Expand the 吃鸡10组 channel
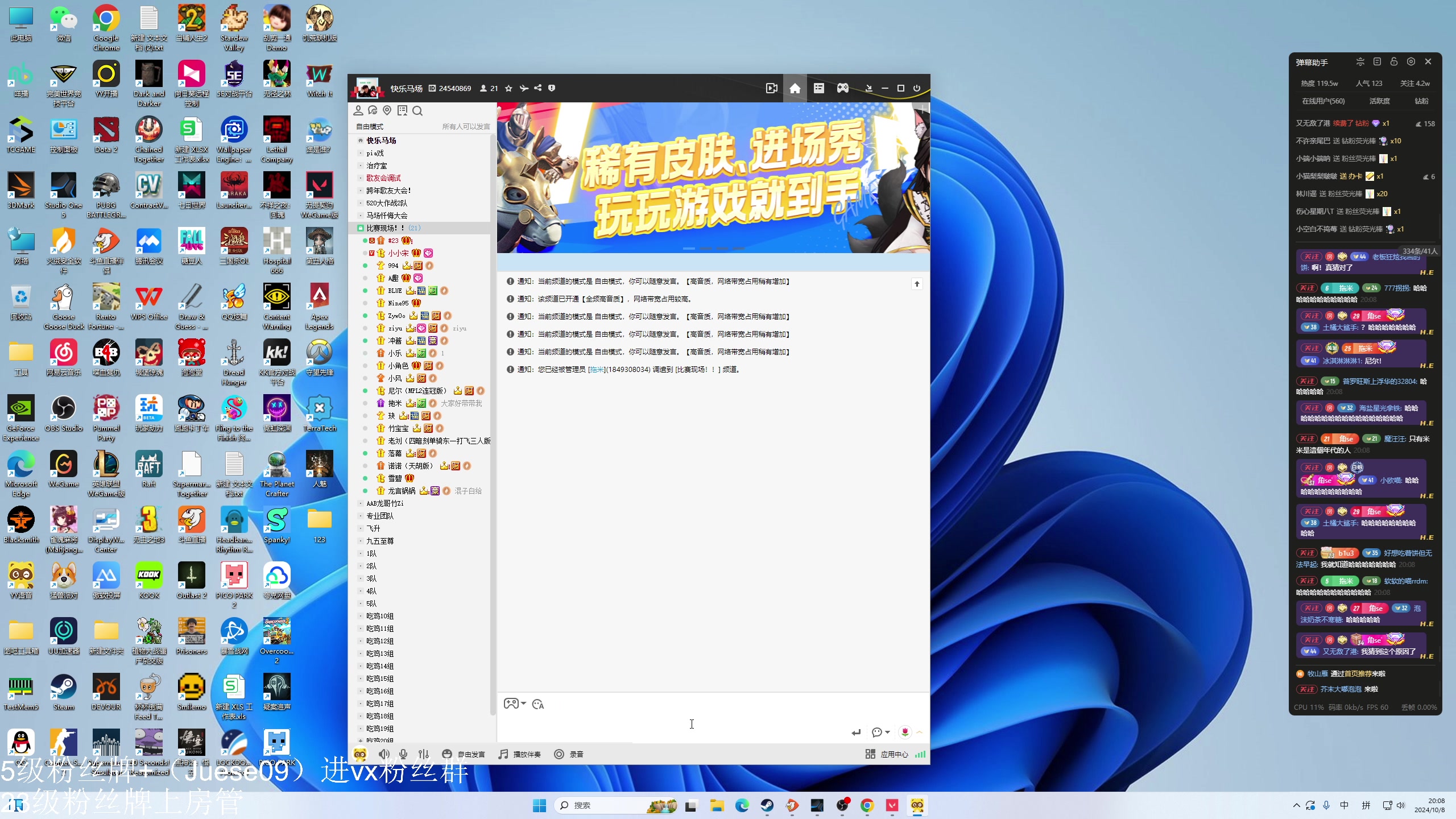Image resolution: width=1456 pixels, height=819 pixels. [x=360, y=616]
